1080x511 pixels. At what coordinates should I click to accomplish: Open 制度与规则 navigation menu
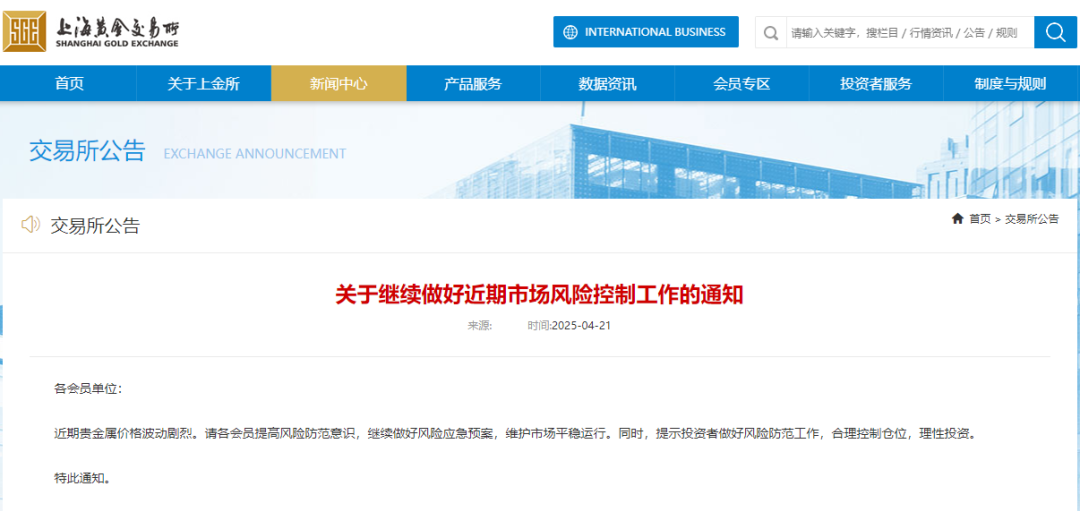pos(1010,84)
